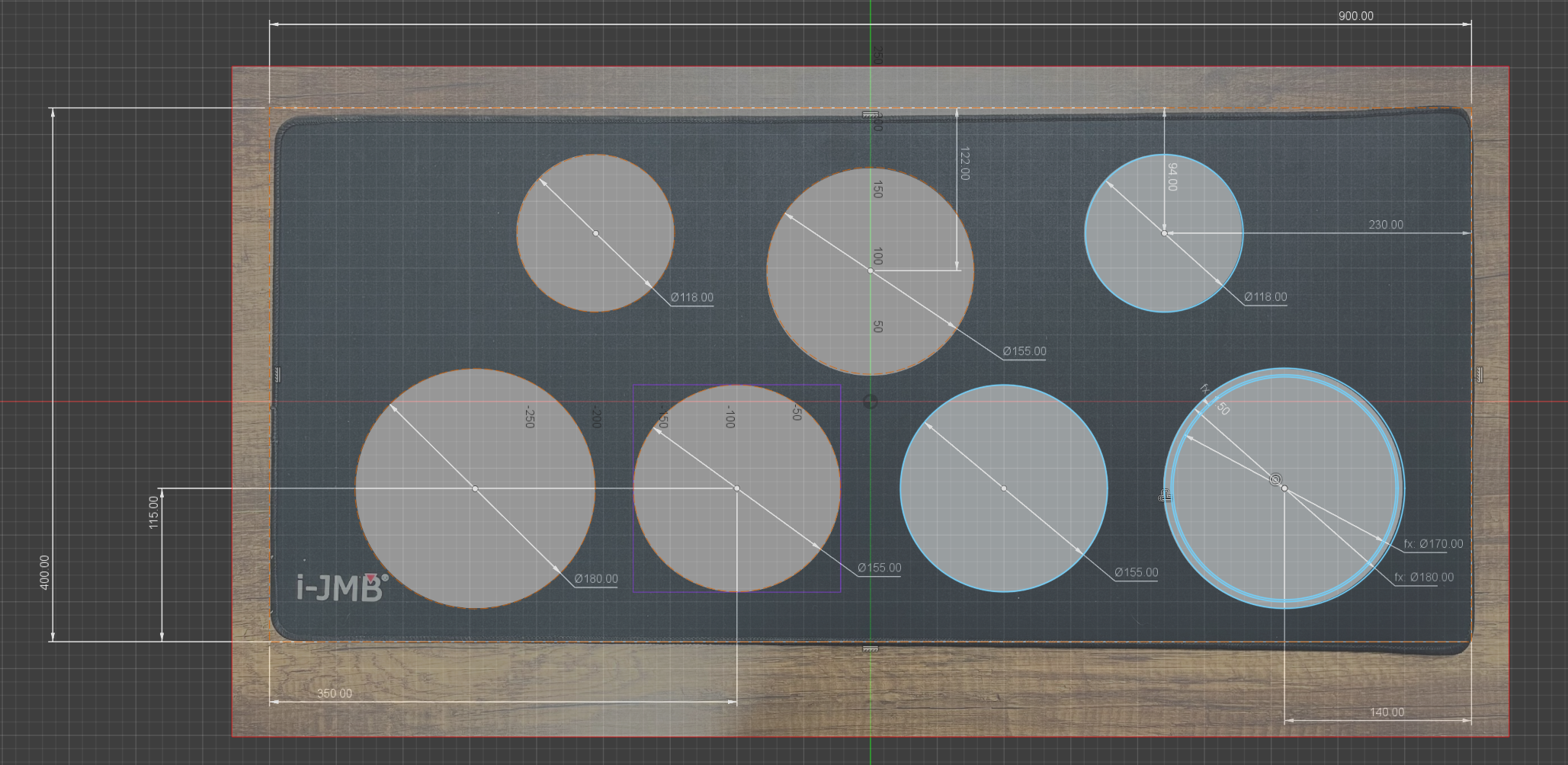Select the 900.00 width dimension label
Screen dimensions: 1568x765
[1356, 16]
